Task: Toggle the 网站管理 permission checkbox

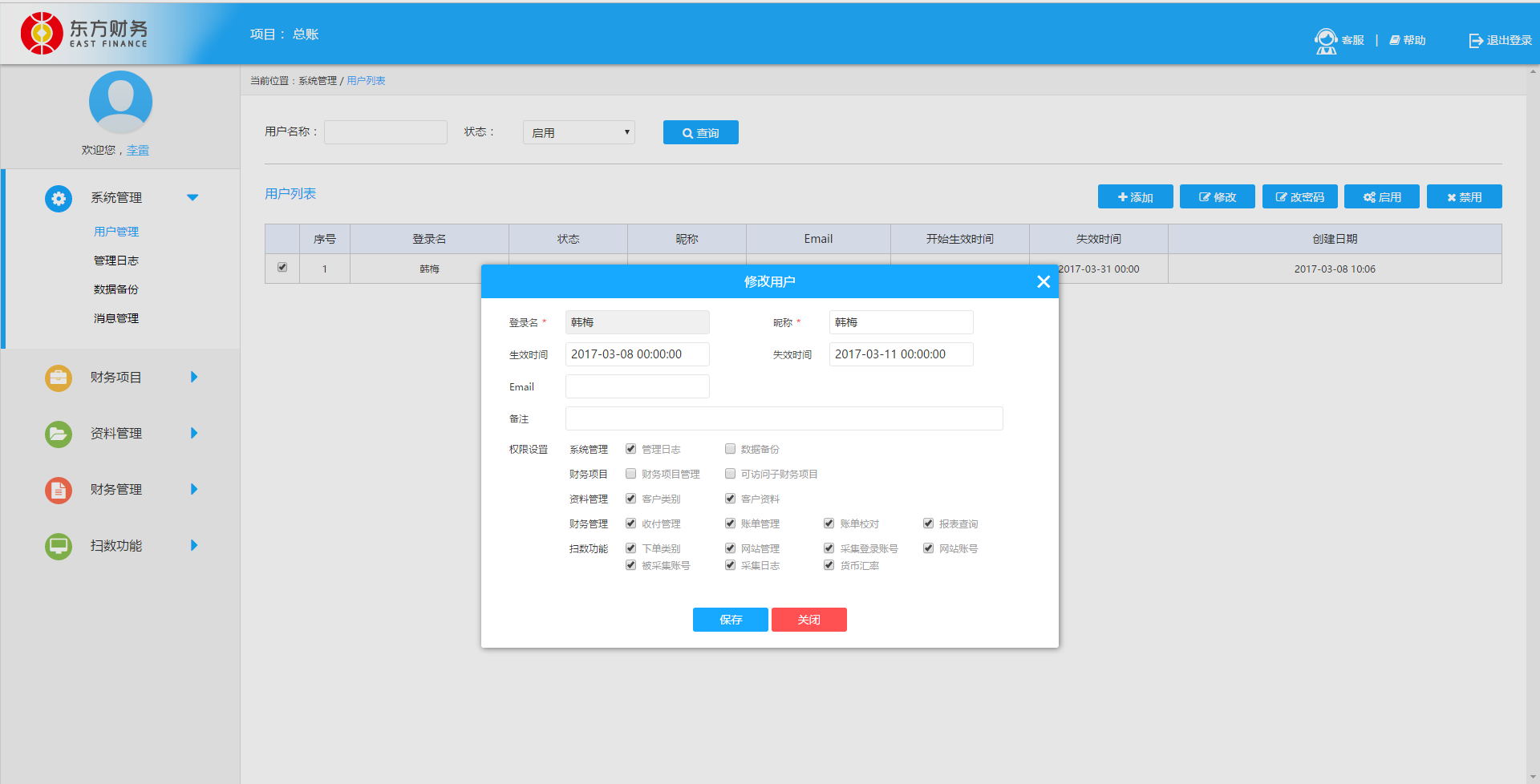Action: (x=731, y=548)
